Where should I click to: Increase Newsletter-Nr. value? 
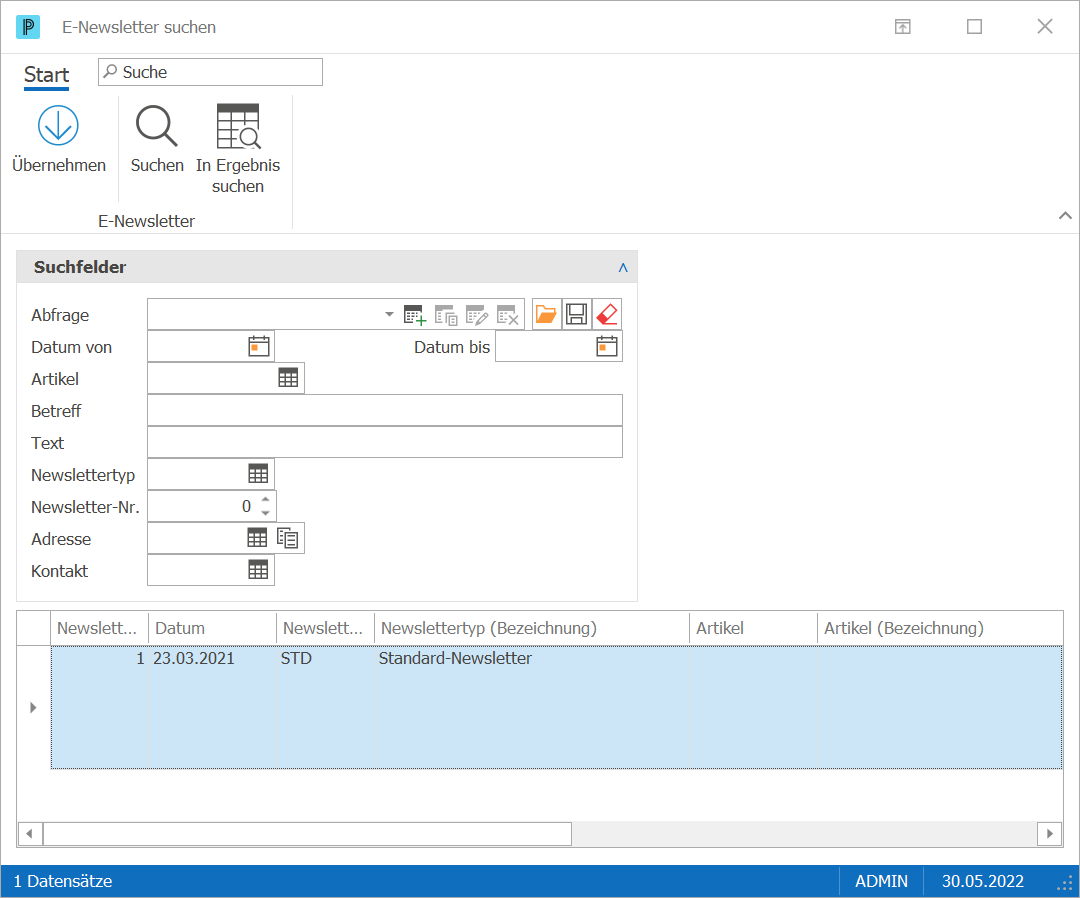pyautogui.click(x=265, y=499)
